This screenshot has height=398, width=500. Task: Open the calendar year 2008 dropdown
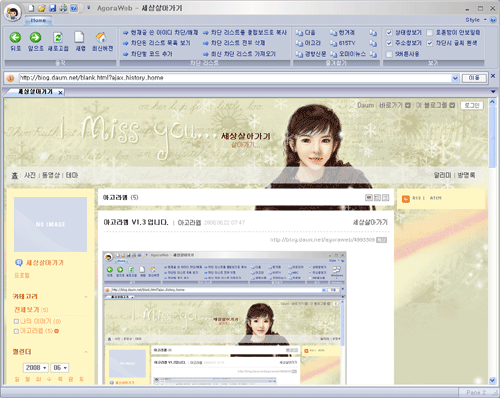[36, 368]
